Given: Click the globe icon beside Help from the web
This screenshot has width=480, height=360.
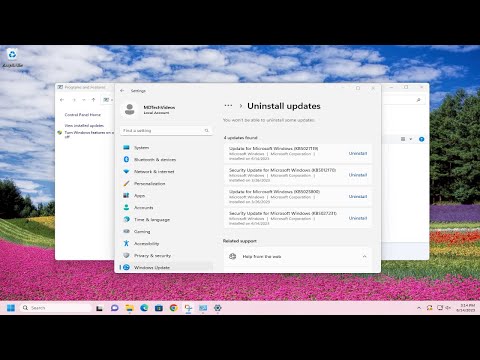Looking at the screenshot, I should [x=233, y=256].
